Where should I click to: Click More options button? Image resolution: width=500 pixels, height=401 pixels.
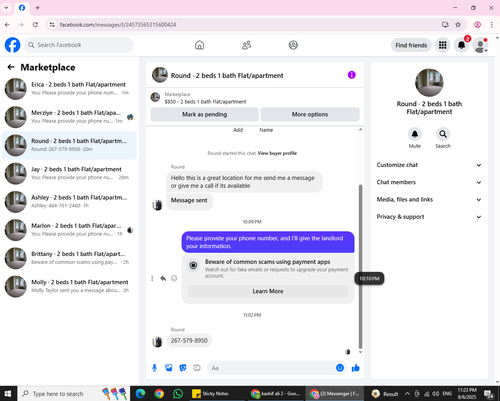(x=310, y=114)
